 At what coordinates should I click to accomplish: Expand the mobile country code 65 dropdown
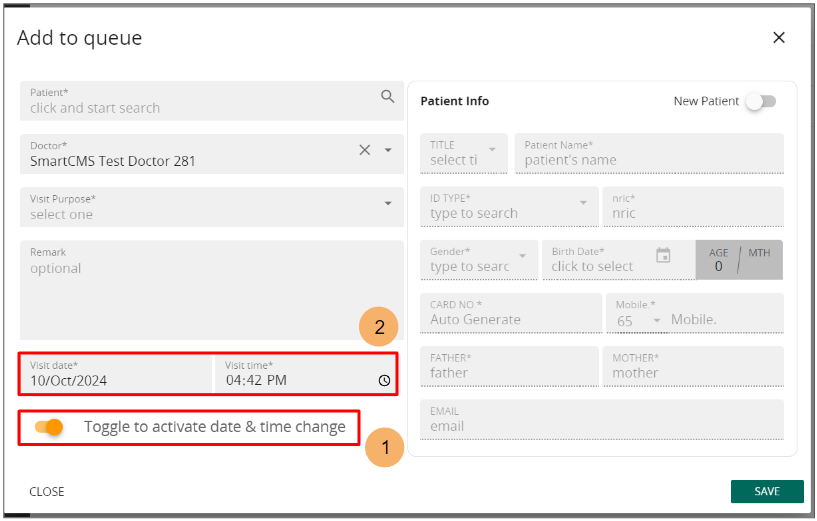[x=639, y=321]
